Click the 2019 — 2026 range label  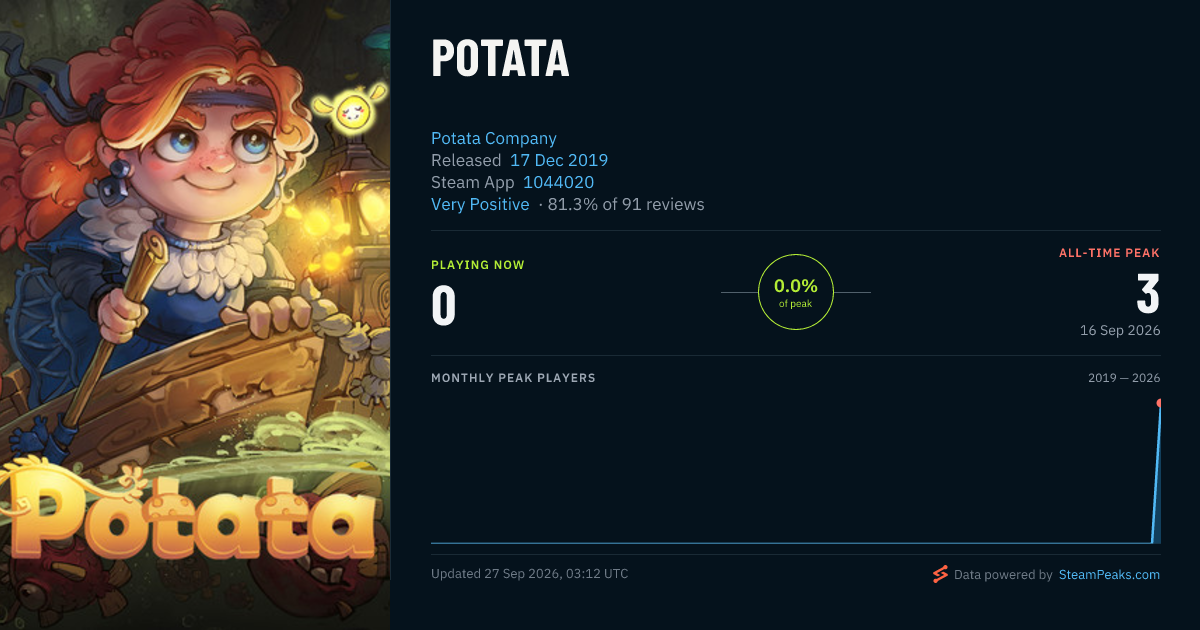point(1124,378)
